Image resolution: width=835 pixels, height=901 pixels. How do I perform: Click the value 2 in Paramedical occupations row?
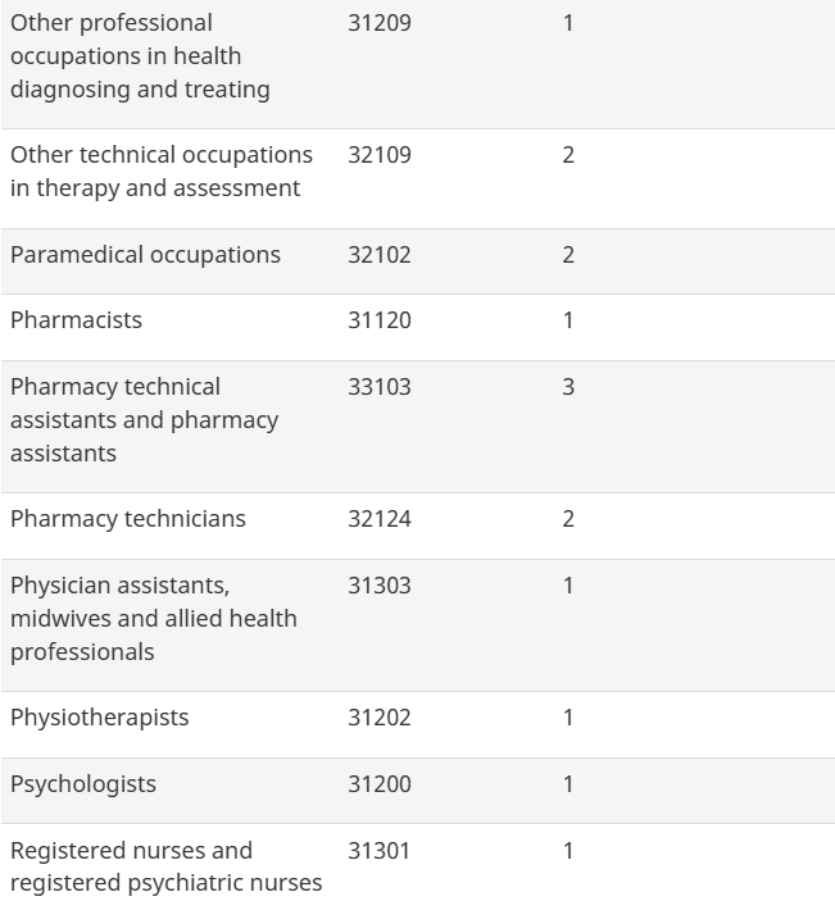tap(567, 255)
